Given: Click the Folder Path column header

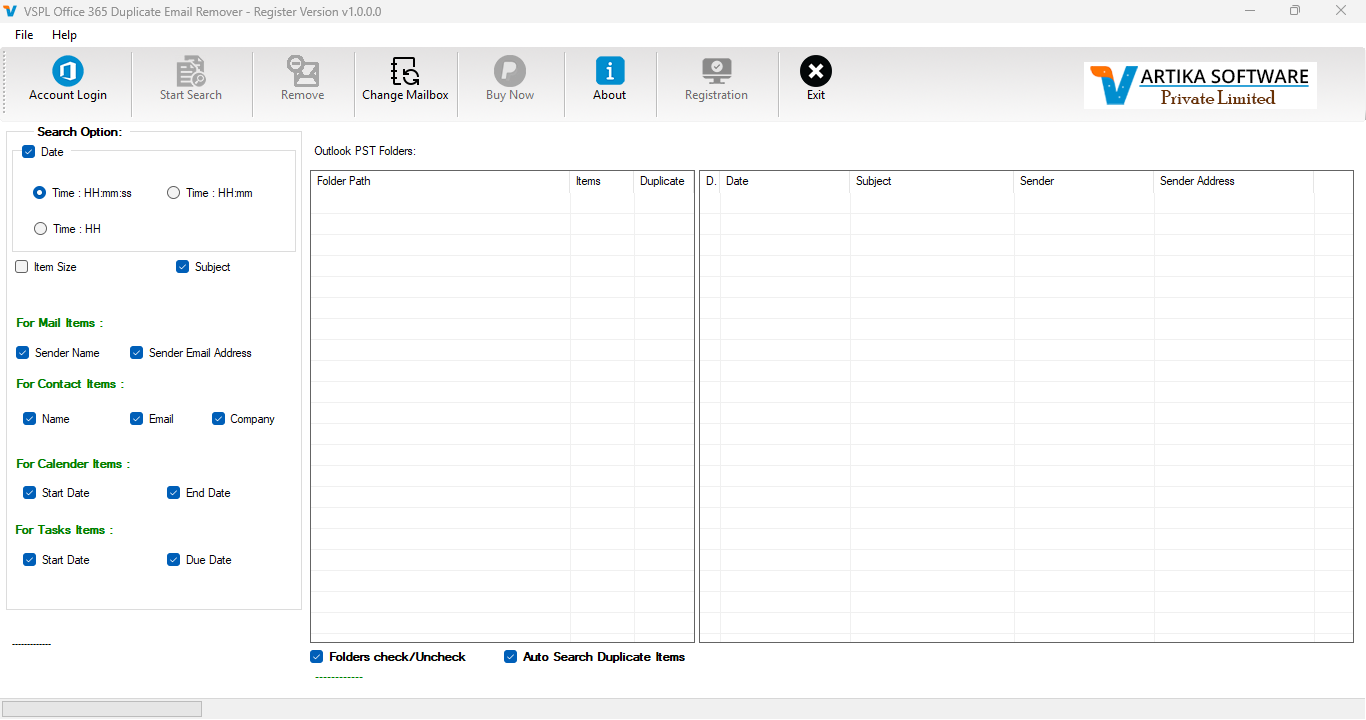Looking at the screenshot, I should coord(441,181).
